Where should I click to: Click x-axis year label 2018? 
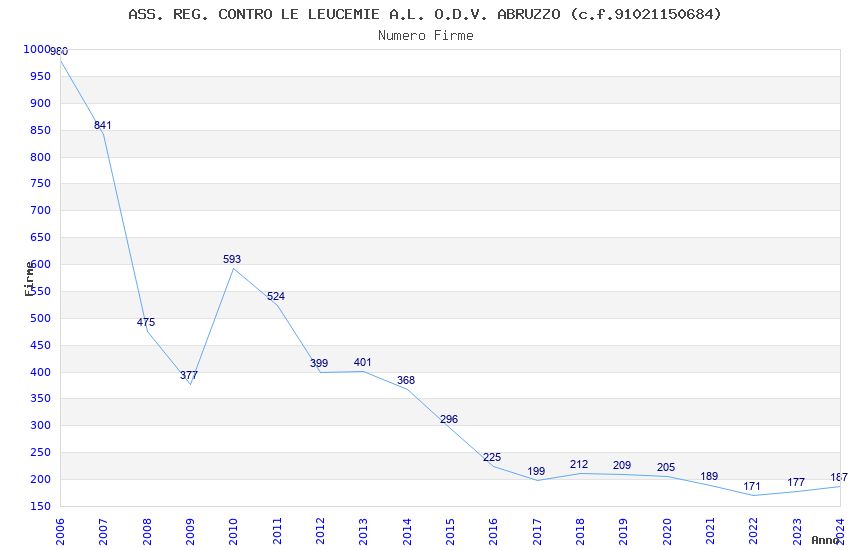(x=580, y=532)
